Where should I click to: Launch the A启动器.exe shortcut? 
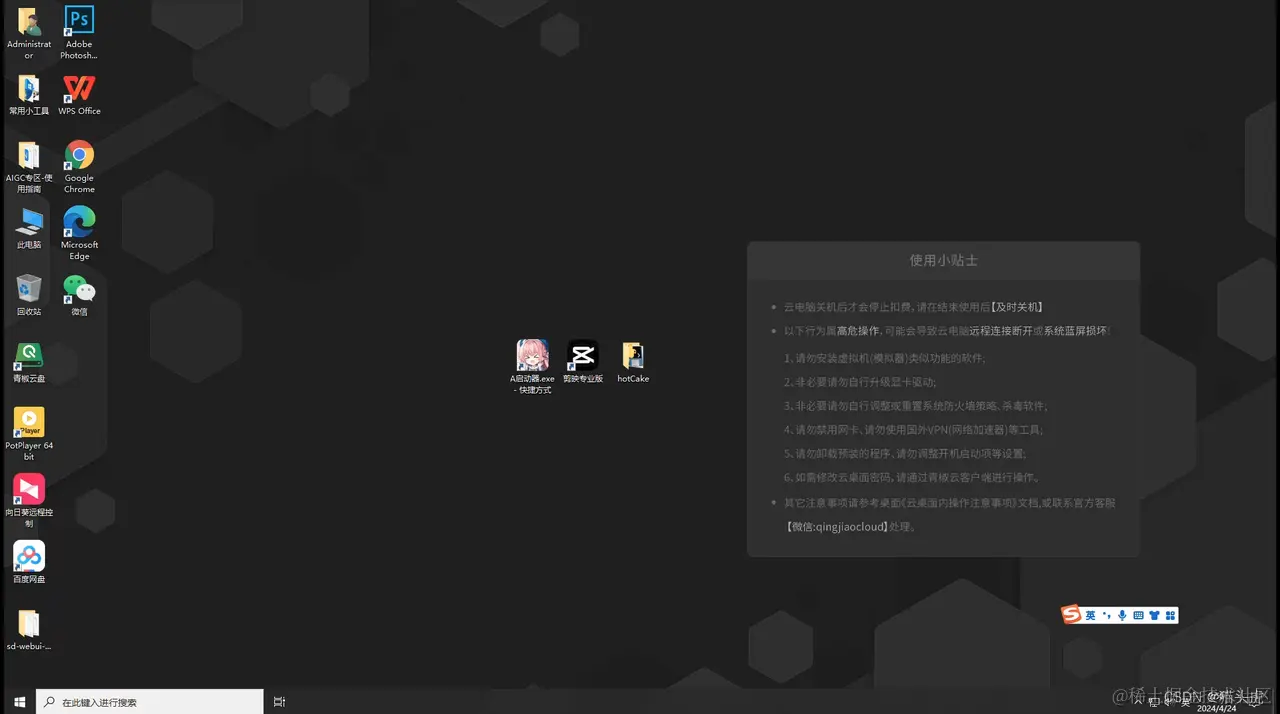[532, 355]
